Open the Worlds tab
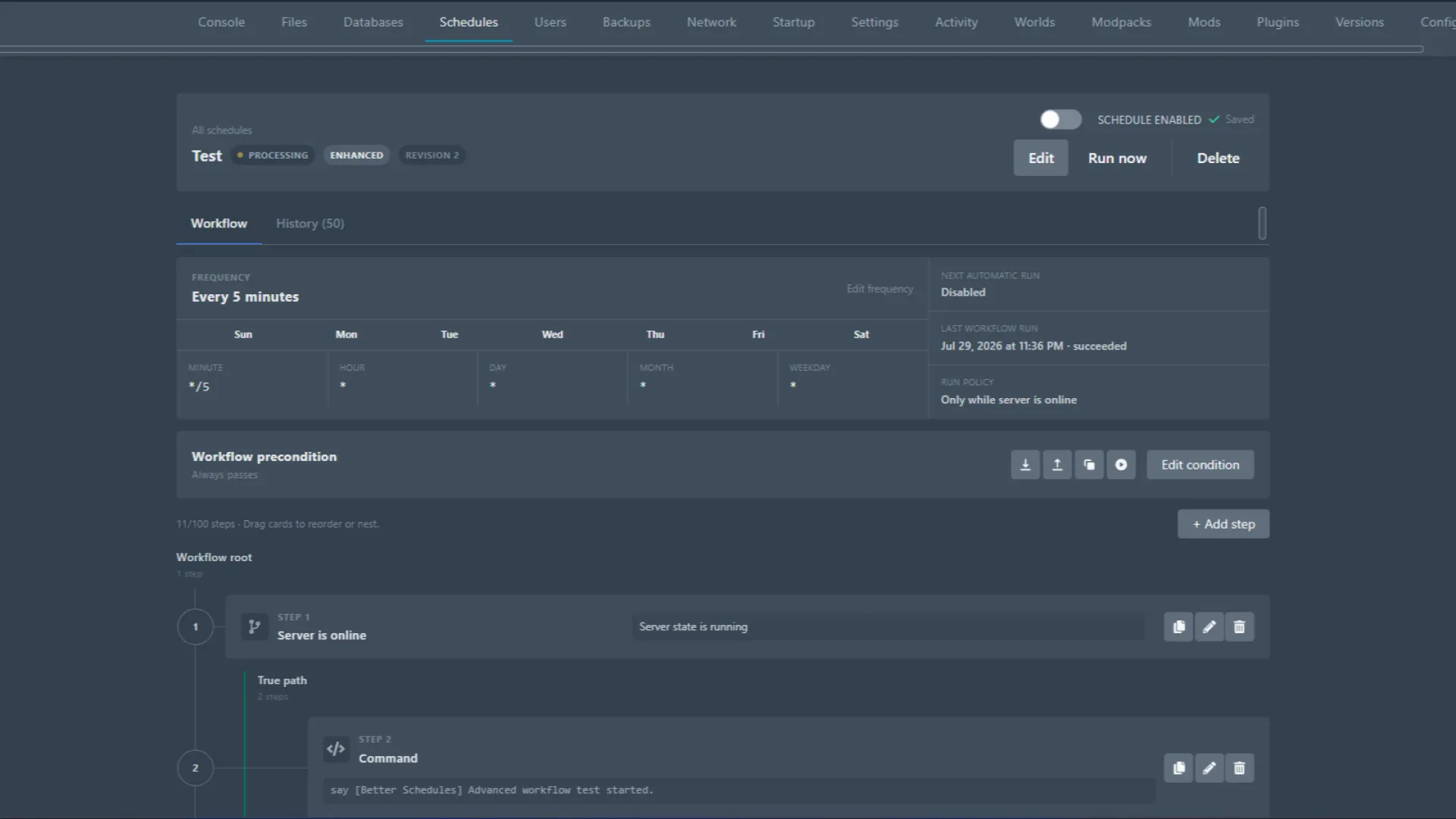Image resolution: width=1456 pixels, height=819 pixels. [x=1034, y=22]
